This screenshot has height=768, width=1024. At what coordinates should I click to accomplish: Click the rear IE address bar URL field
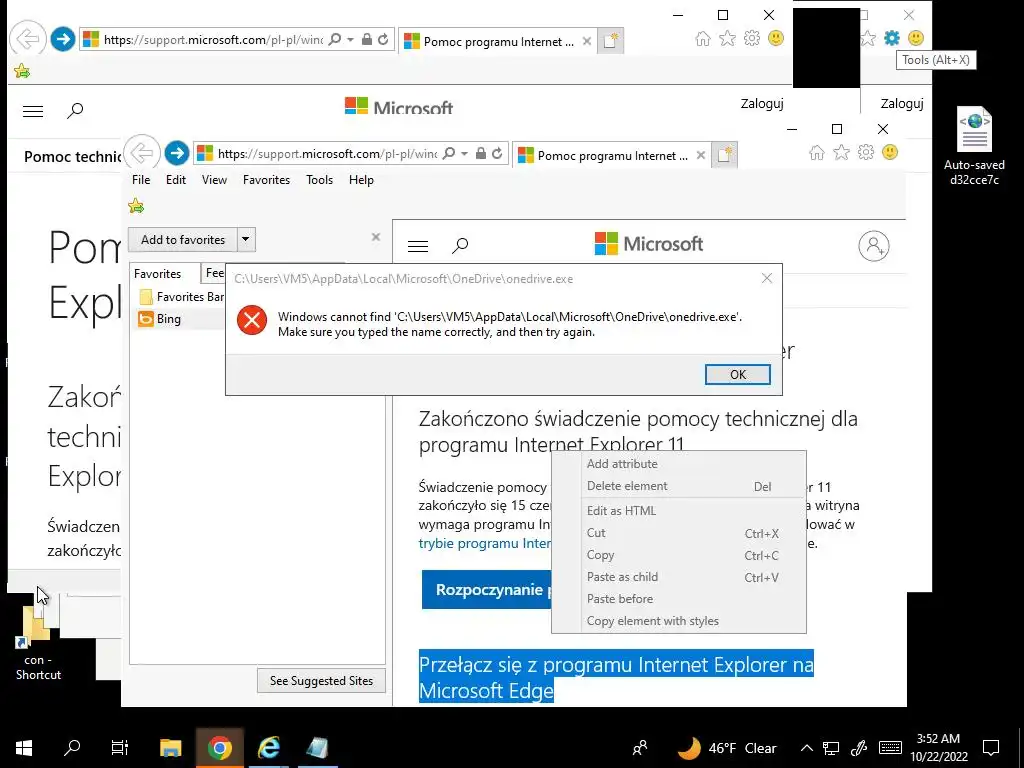tap(213, 40)
